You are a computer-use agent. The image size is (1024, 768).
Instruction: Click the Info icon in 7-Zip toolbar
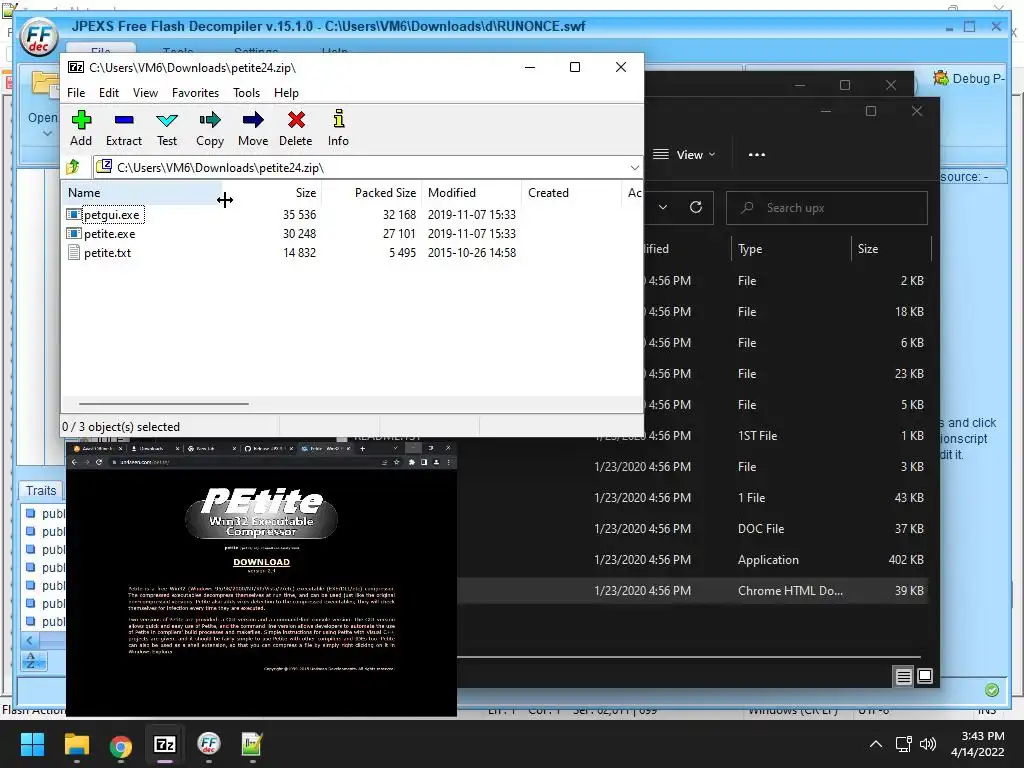pos(338,120)
